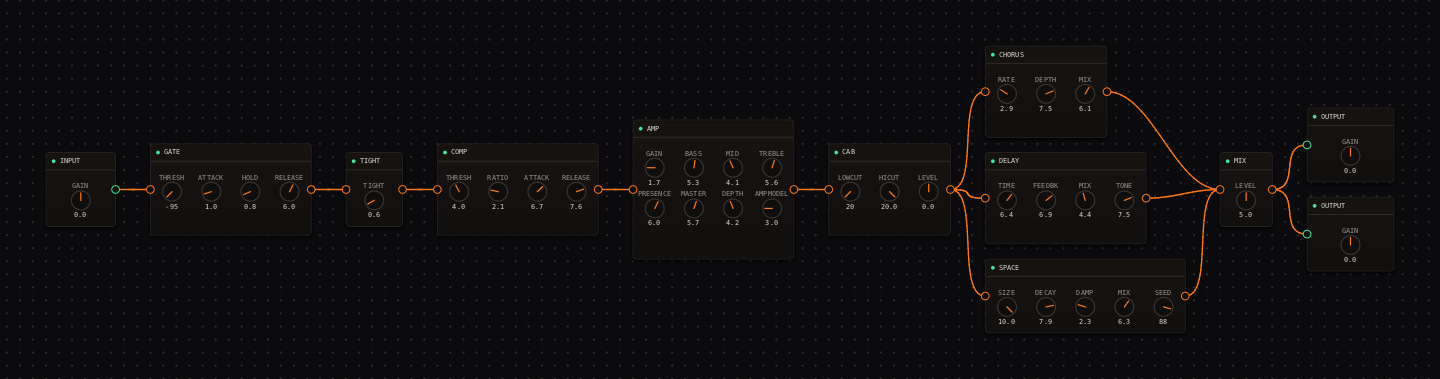Click the AMP GAIN knob
1440x379 pixels.
coord(654,167)
